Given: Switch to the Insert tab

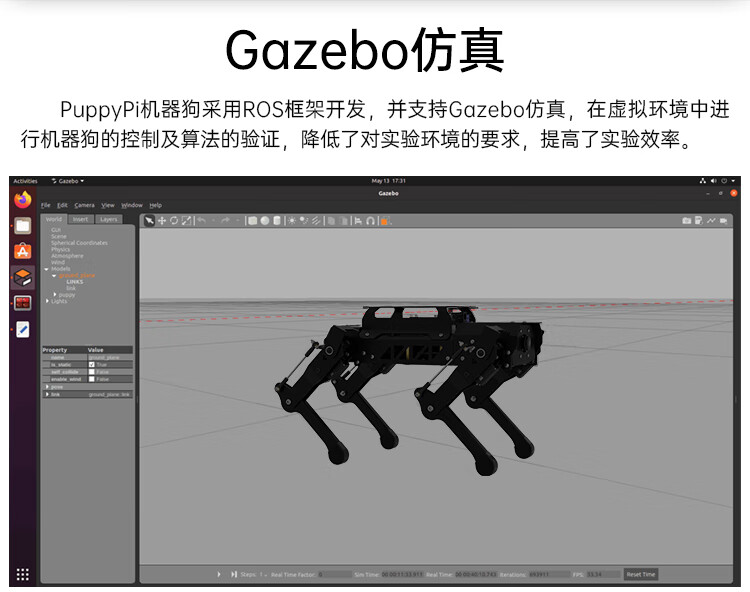Looking at the screenshot, I should coord(80,219).
